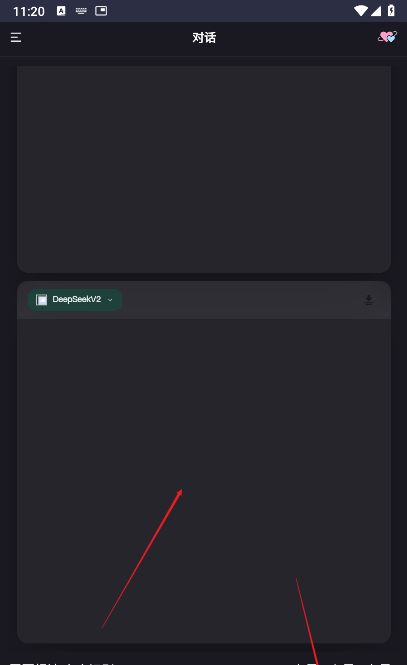Open the hamburger side menu
The width and height of the screenshot is (407, 665).
click(x=16, y=38)
